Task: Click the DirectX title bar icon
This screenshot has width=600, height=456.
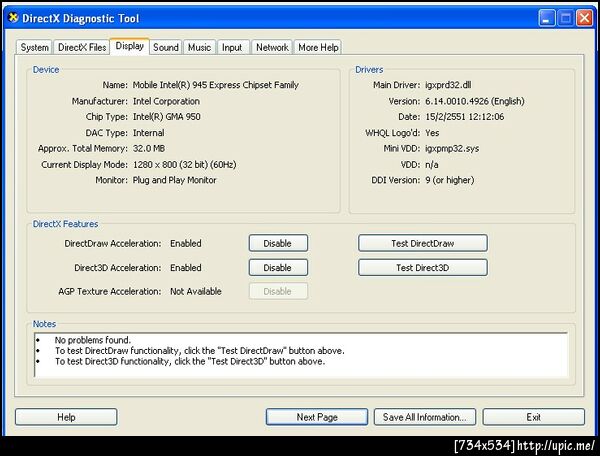Action: tap(13, 18)
